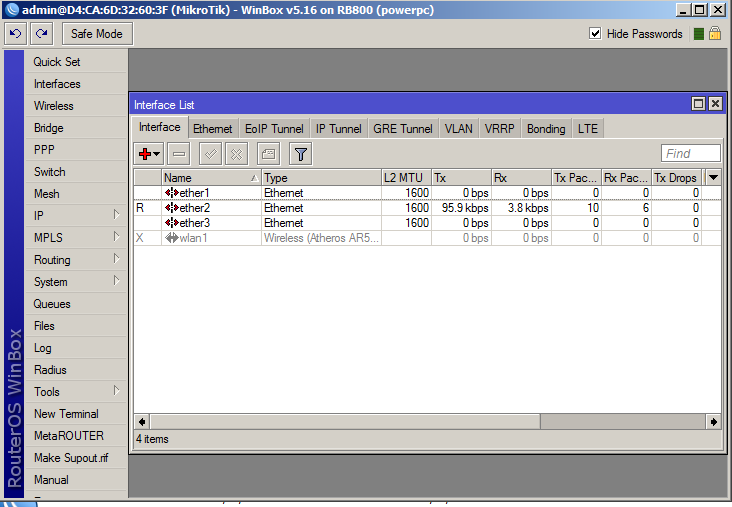732x507 pixels.
Task: Click the ether3 interface icon
Action: tap(171, 223)
